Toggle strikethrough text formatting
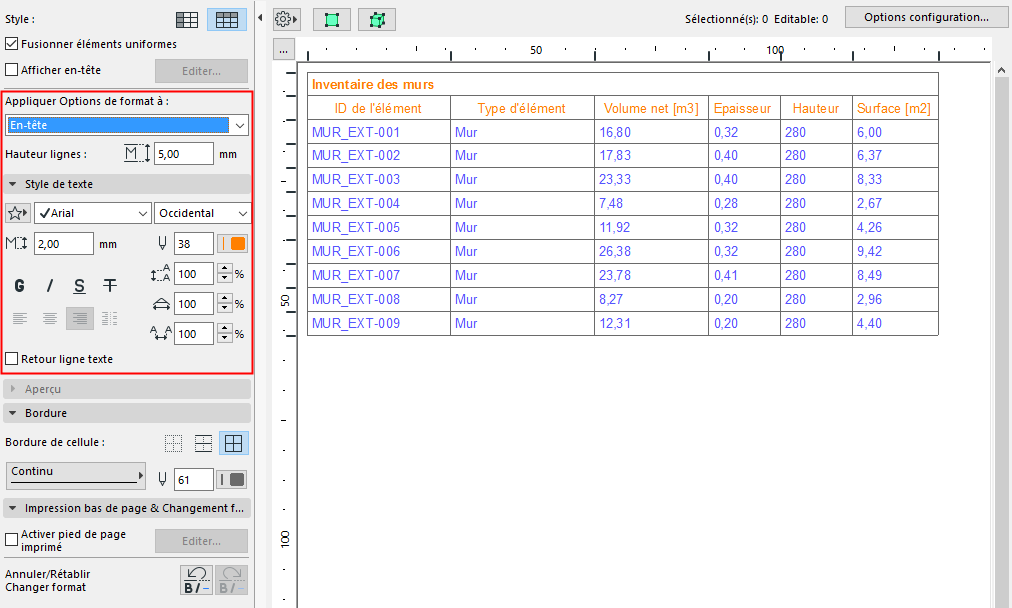 [110, 286]
